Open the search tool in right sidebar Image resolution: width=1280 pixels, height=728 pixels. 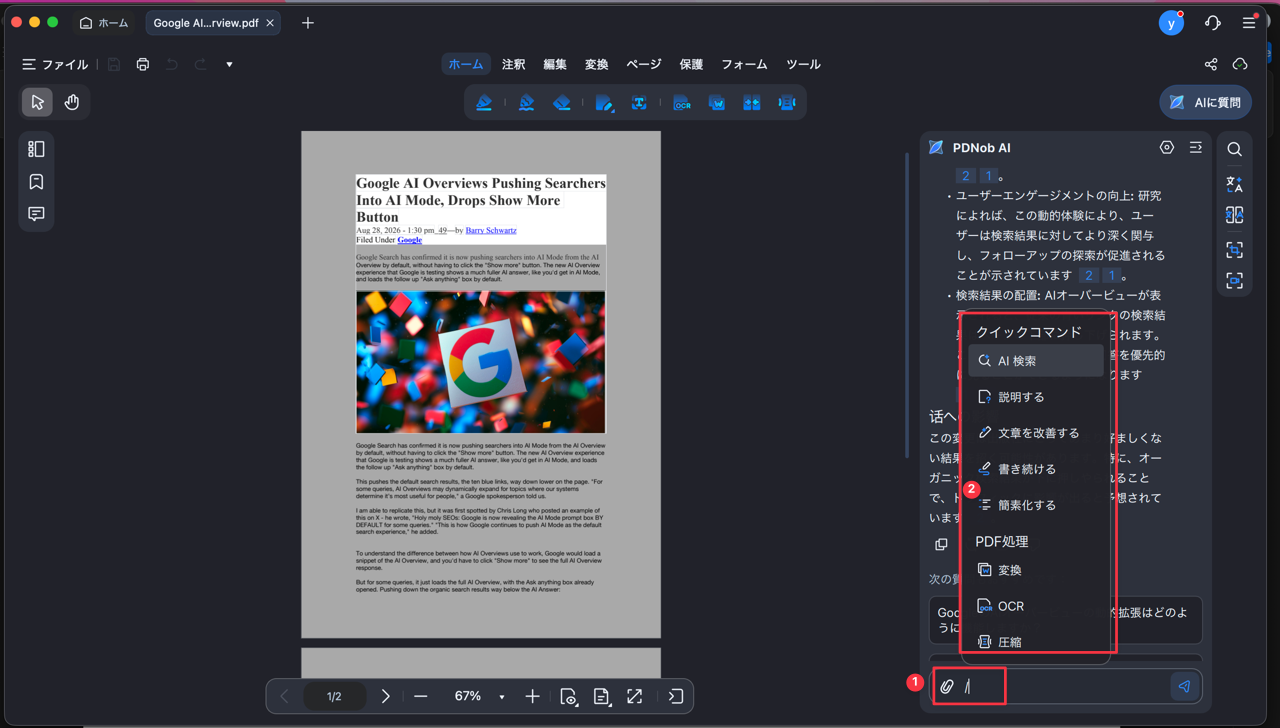1235,149
